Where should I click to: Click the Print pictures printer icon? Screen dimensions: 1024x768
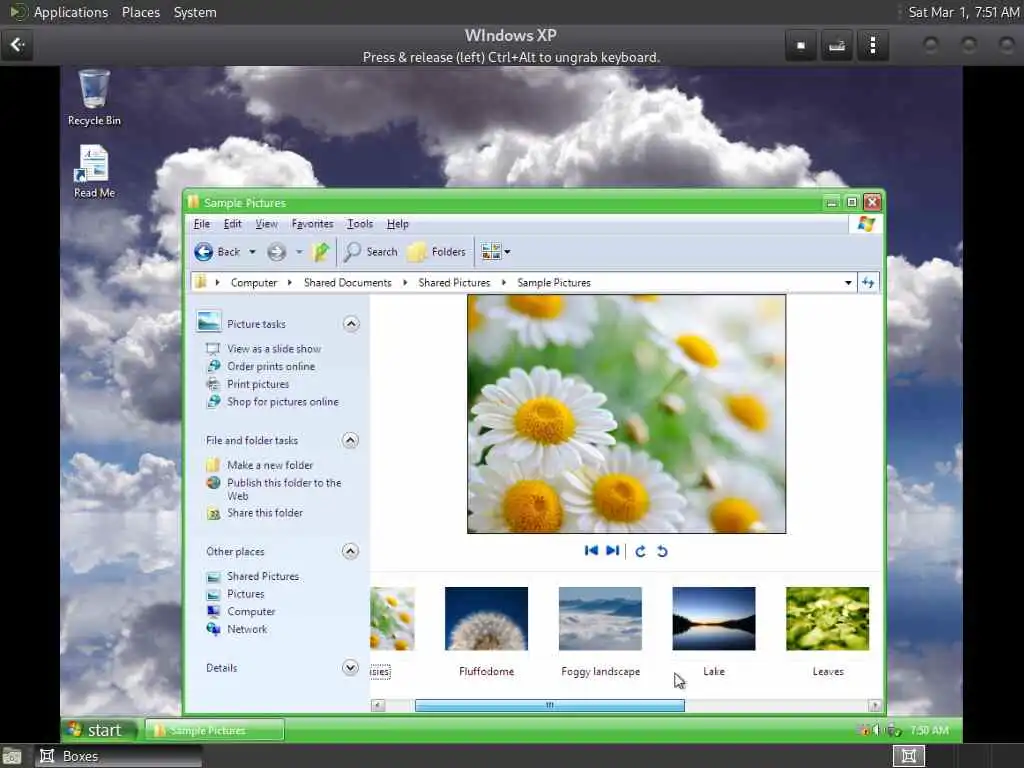click(213, 384)
